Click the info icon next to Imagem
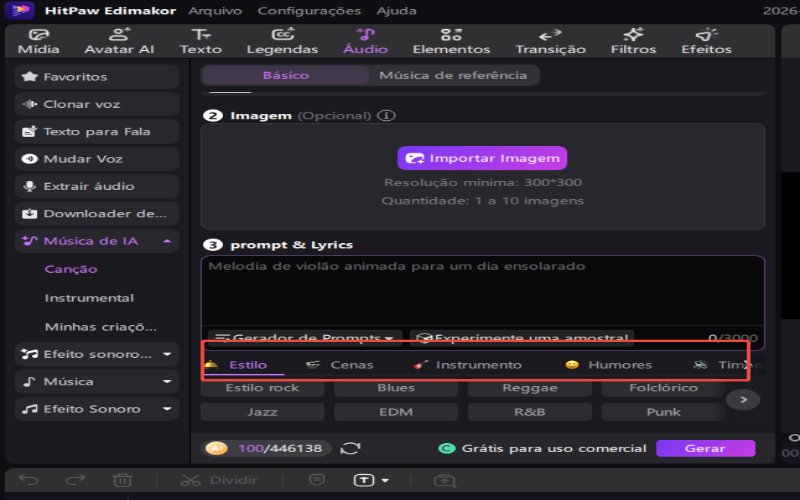 (x=386, y=115)
